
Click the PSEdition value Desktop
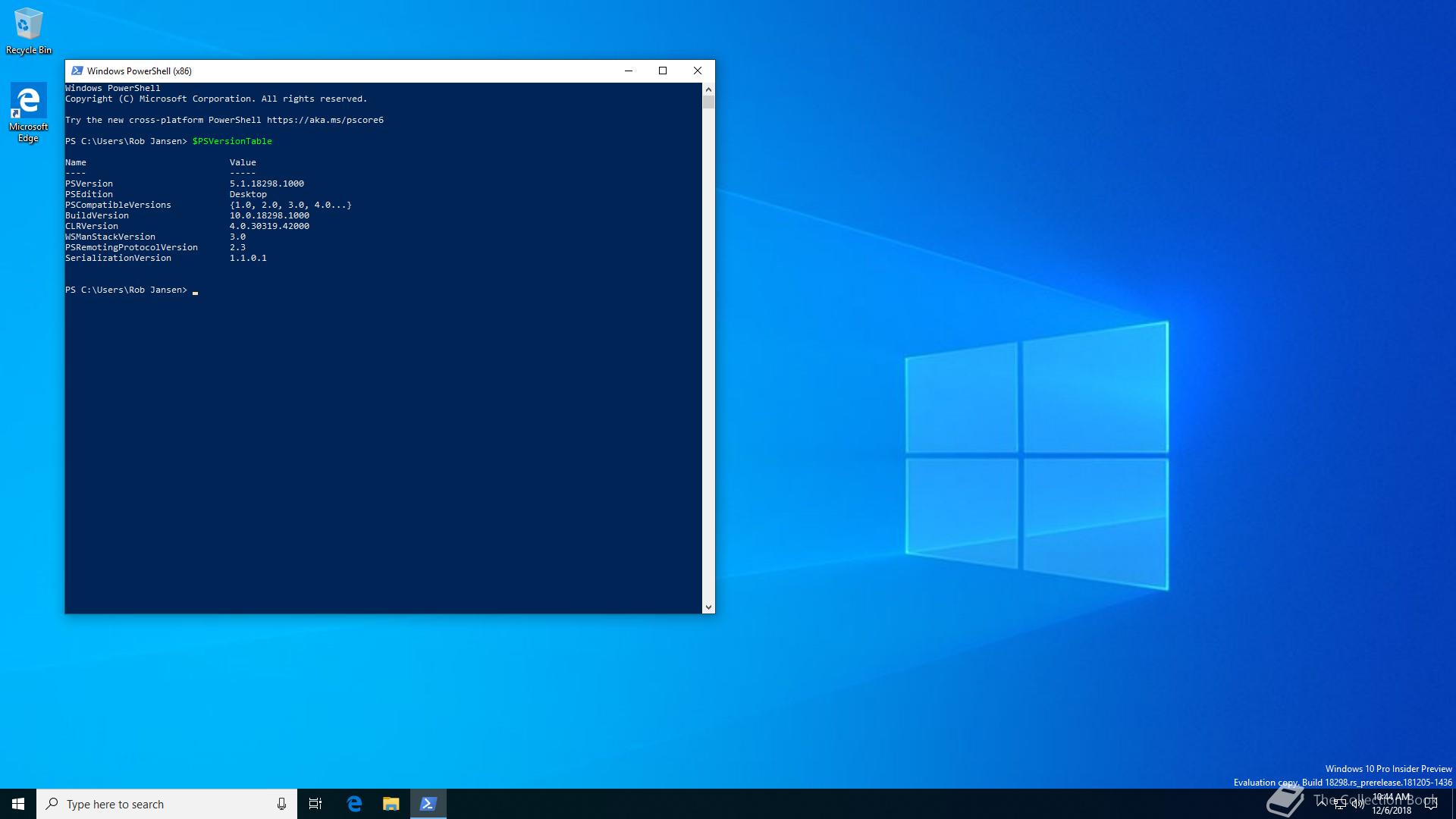(x=248, y=194)
